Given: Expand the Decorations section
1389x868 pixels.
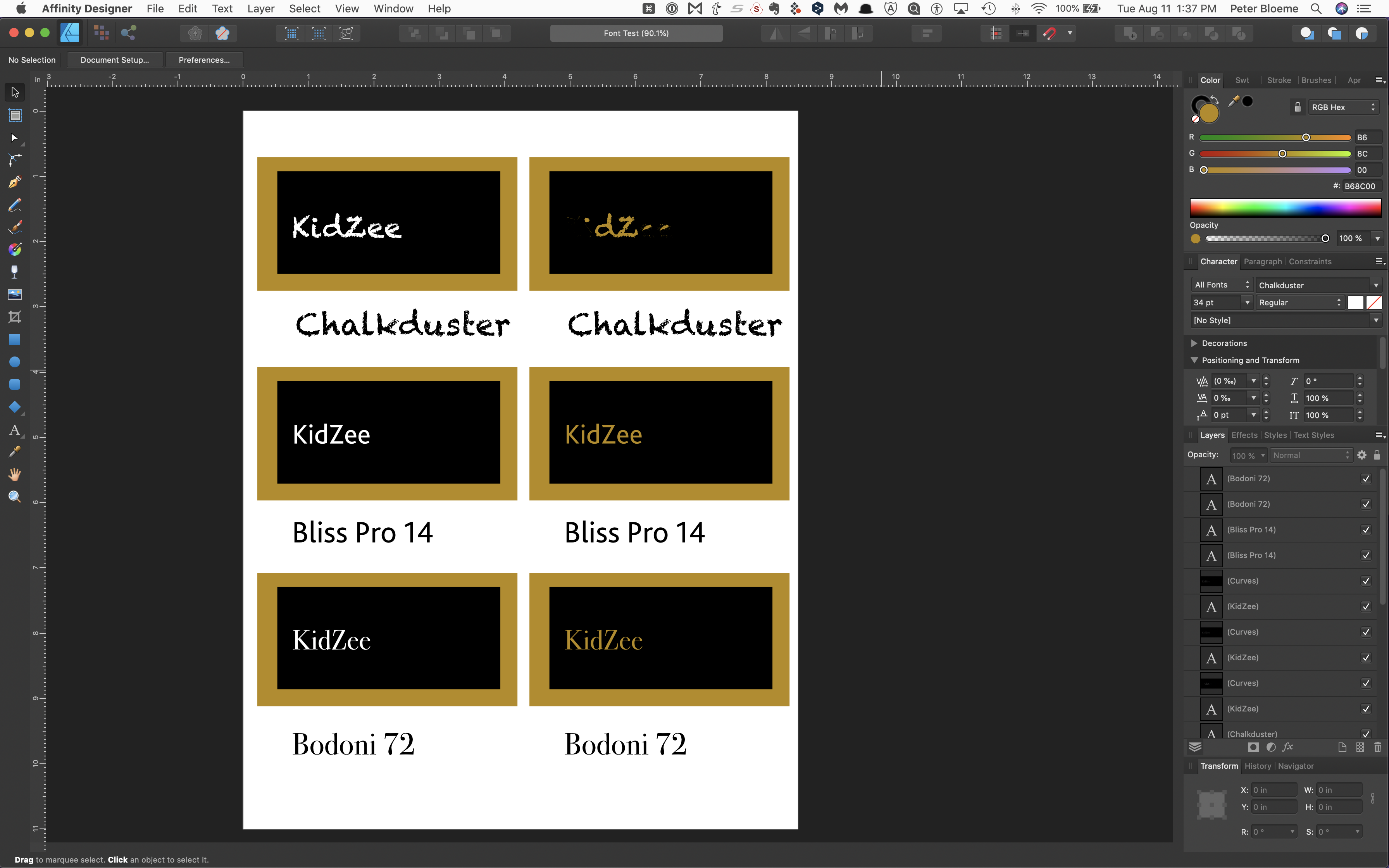Looking at the screenshot, I should click(x=1194, y=343).
